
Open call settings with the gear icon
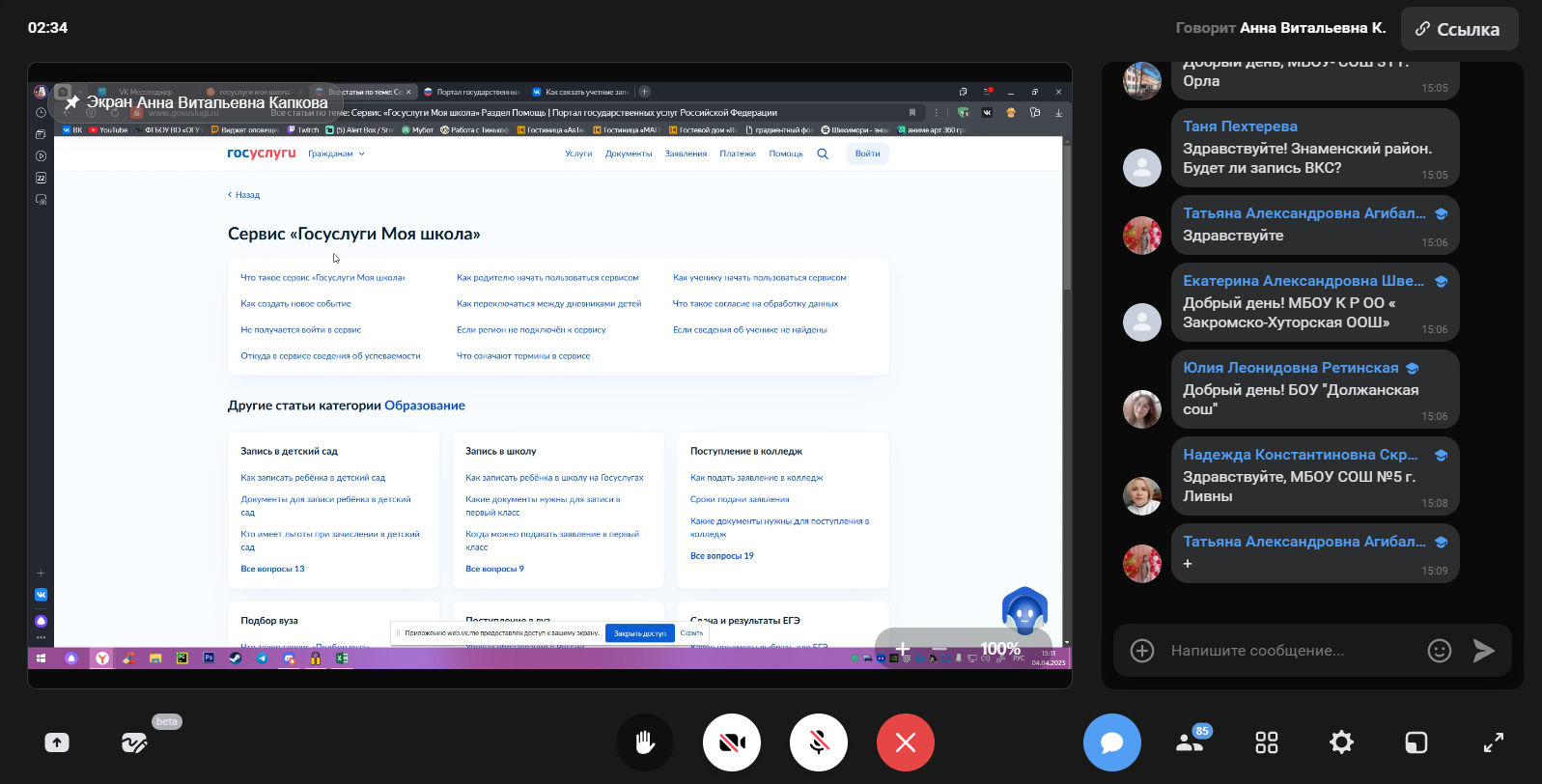tap(1341, 742)
